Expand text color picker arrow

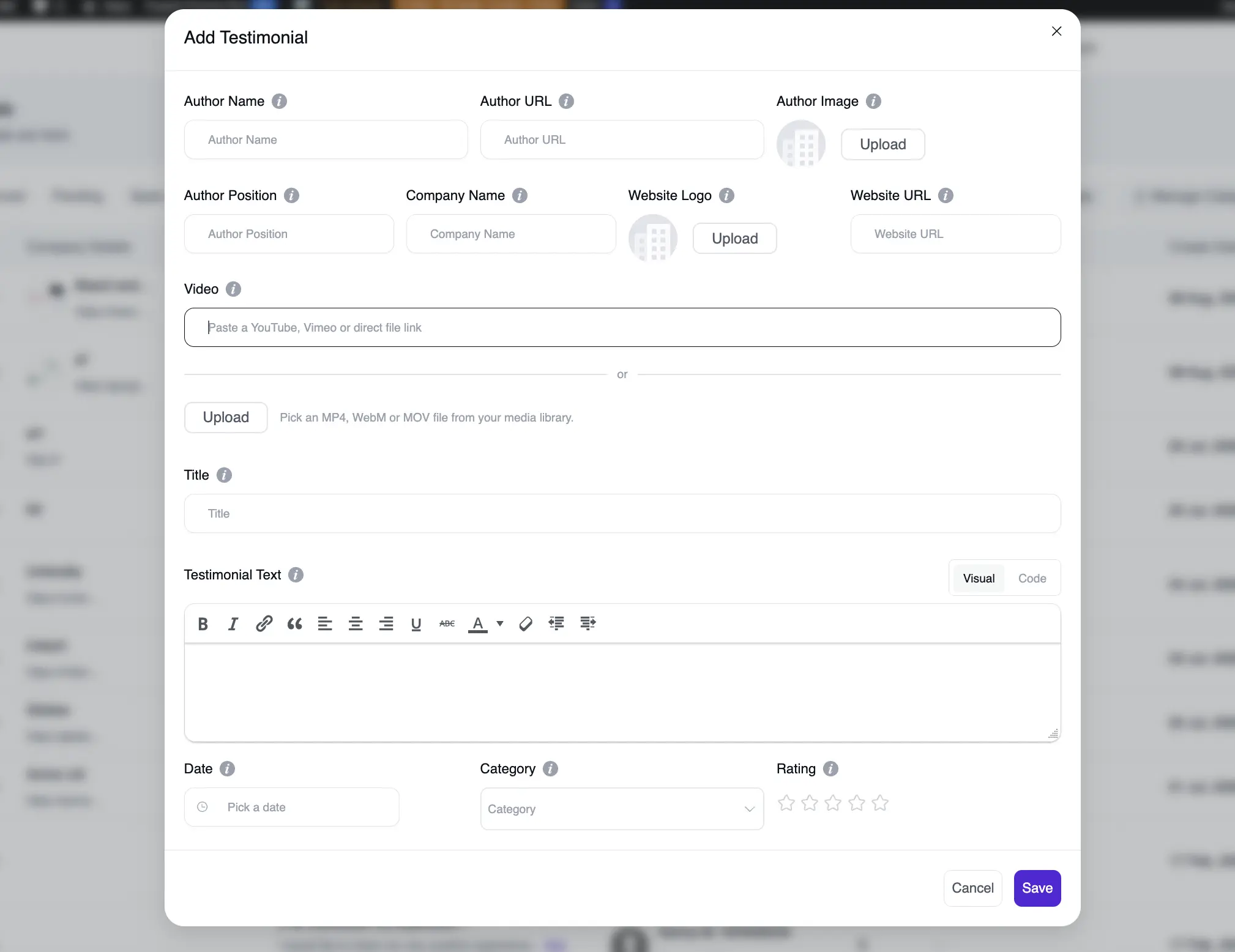500,623
